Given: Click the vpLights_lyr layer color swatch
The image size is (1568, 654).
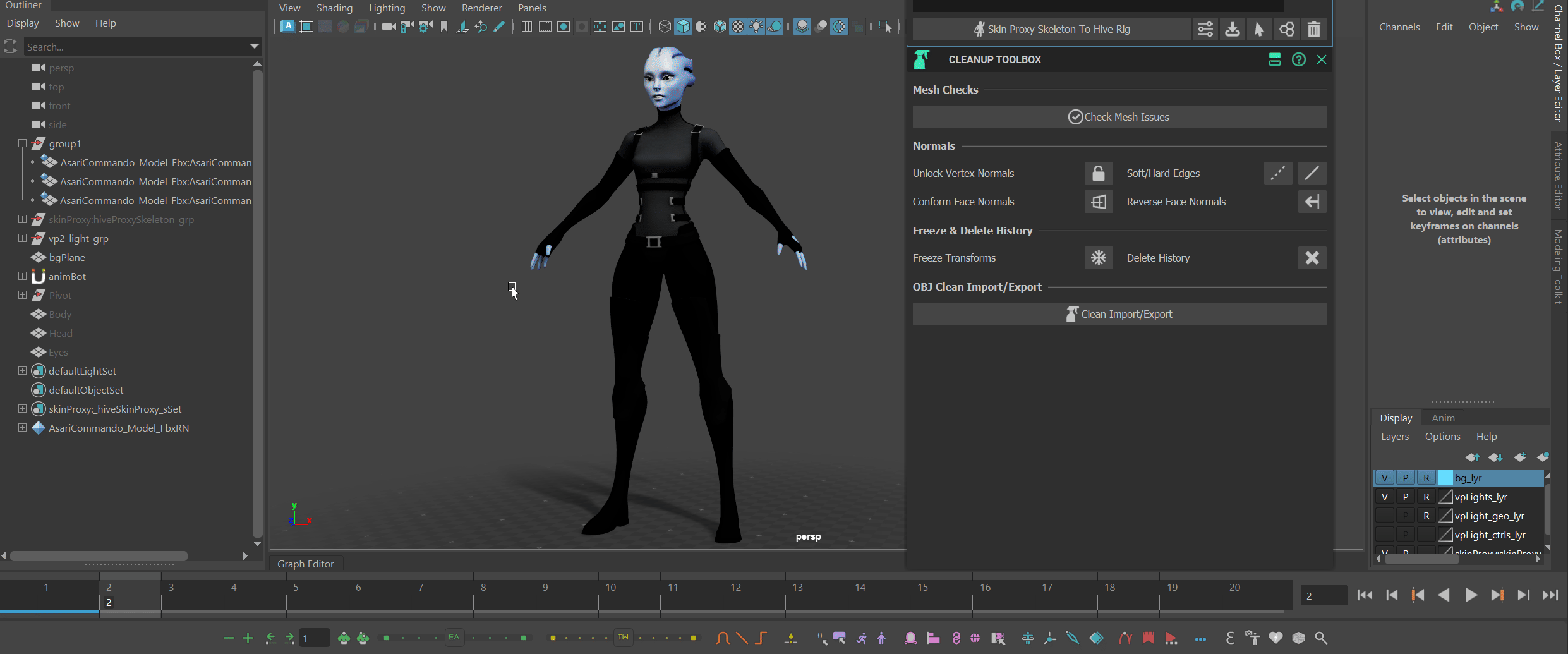Looking at the screenshot, I should point(1445,497).
